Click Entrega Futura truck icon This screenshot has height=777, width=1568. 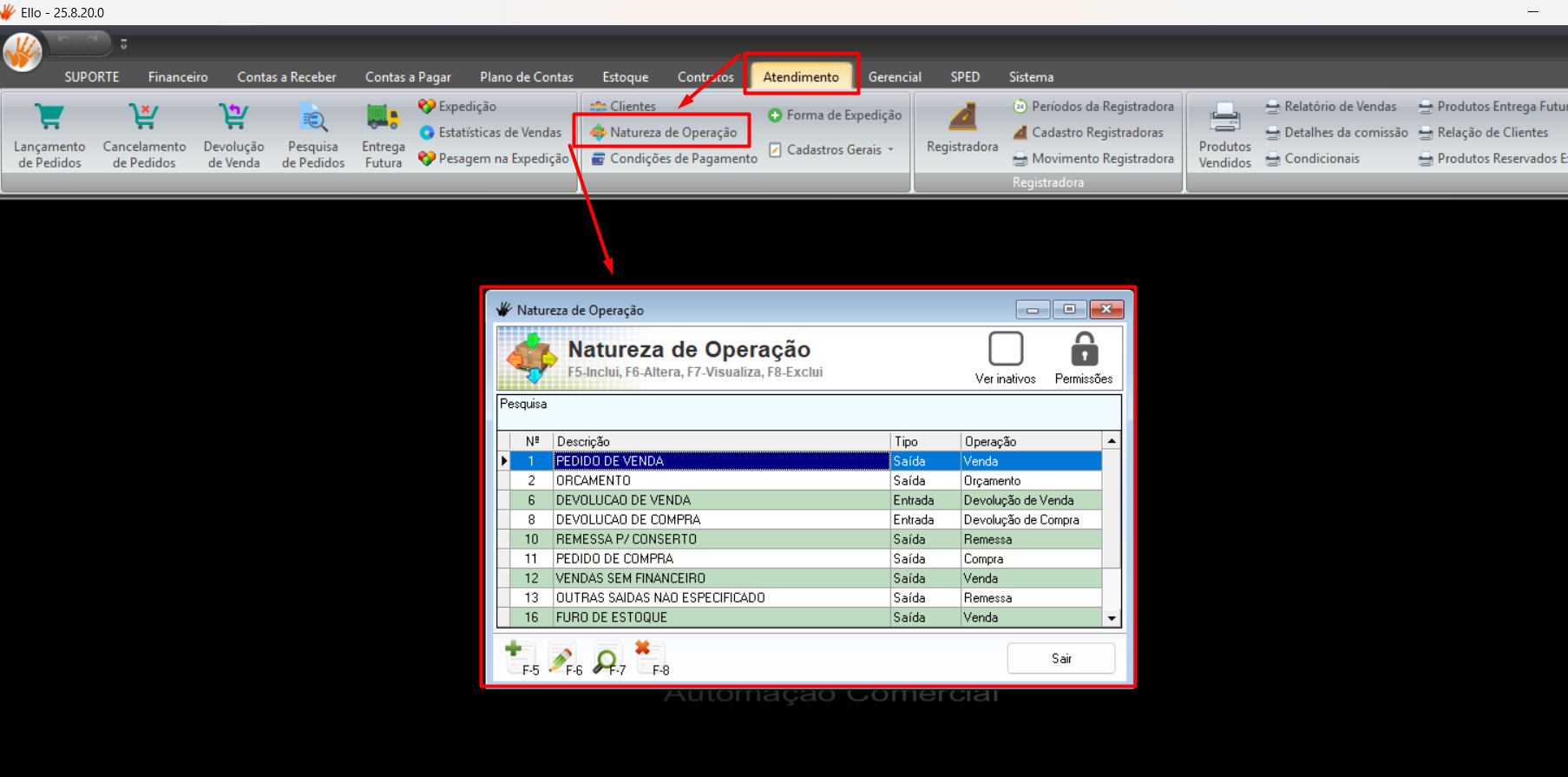click(383, 117)
